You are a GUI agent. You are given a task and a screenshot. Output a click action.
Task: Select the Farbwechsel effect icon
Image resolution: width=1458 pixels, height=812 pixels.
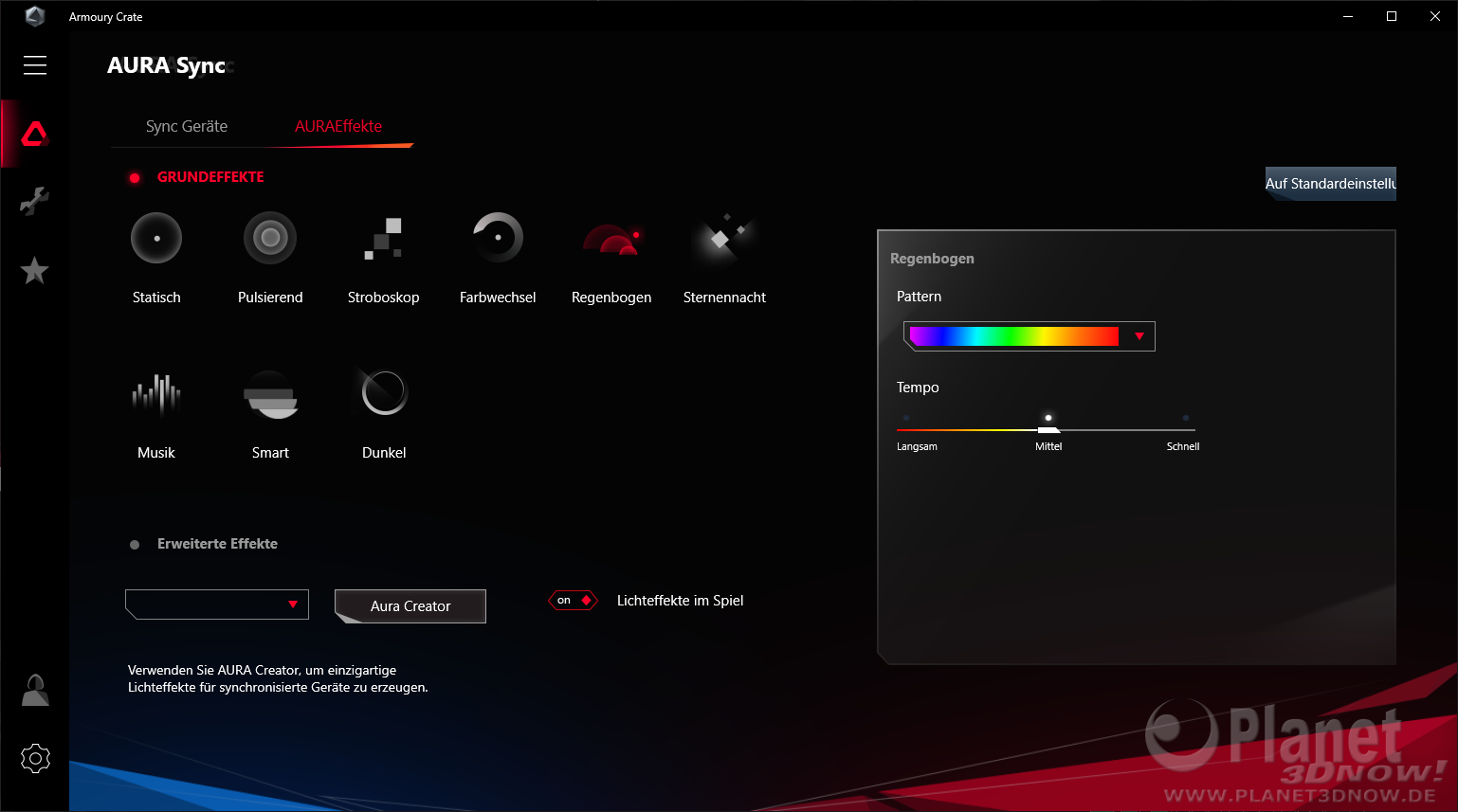coord(498,238)
